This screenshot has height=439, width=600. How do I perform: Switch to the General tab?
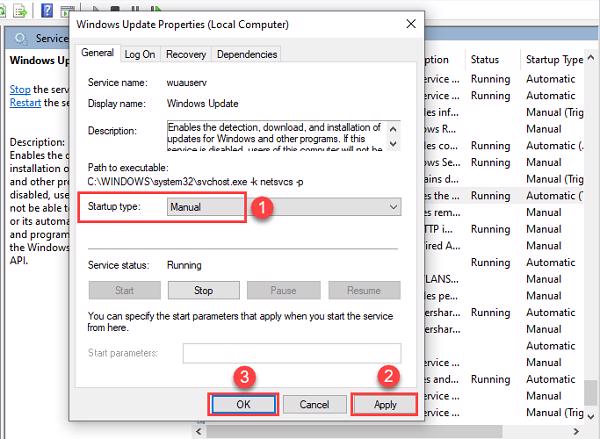click(97, 54)
